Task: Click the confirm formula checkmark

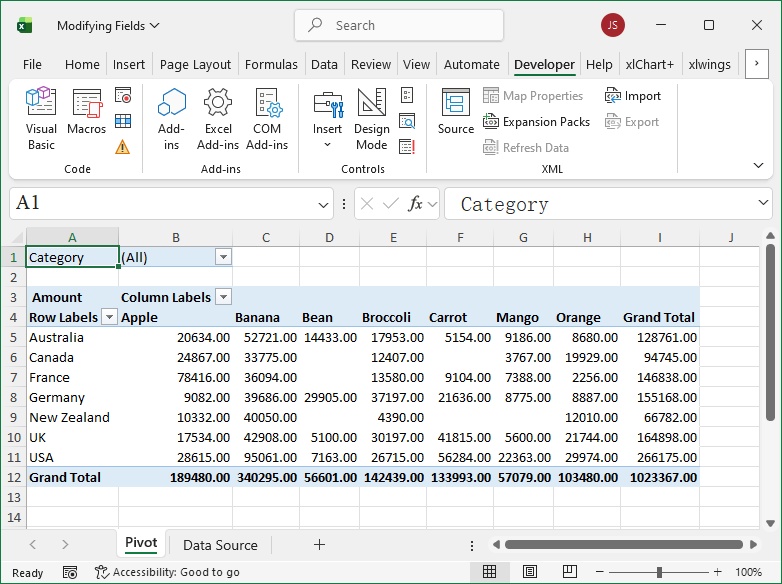Action: coord(391,203)
